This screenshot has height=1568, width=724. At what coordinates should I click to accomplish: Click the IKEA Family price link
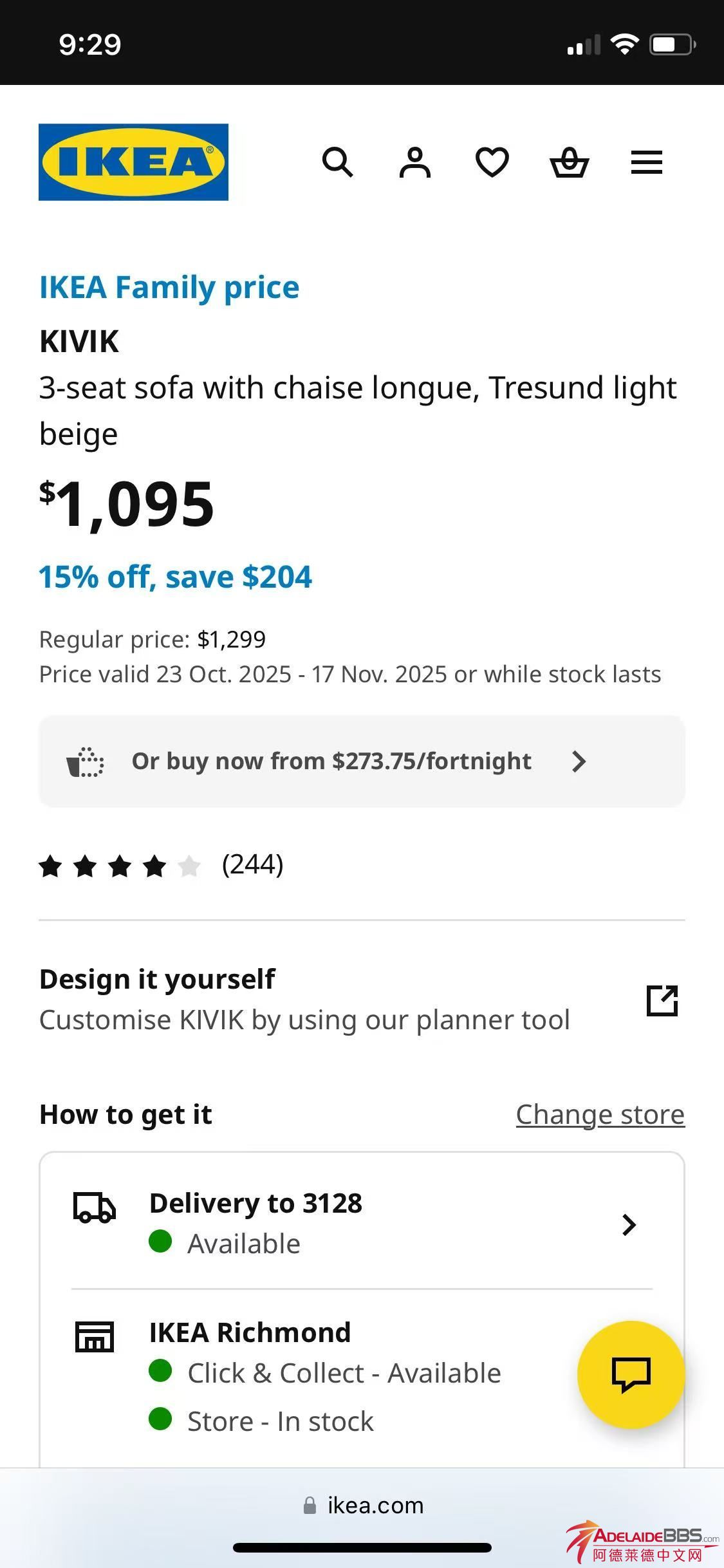[169, 287]
